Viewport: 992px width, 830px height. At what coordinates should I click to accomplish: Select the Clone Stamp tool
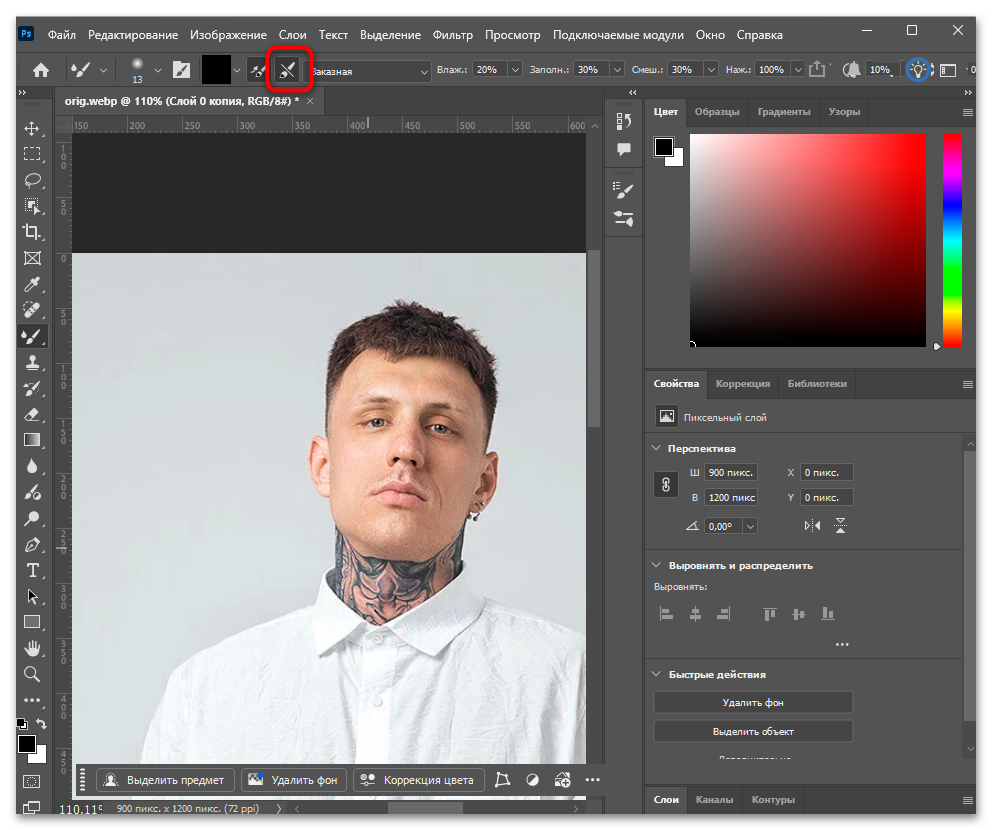(32, 362)
